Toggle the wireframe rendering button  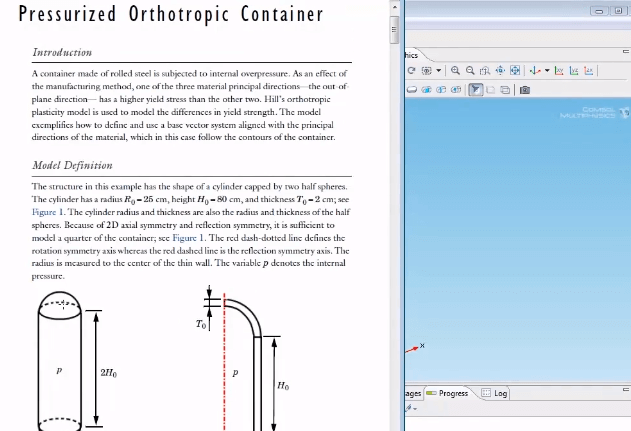(x=490, y=89)
